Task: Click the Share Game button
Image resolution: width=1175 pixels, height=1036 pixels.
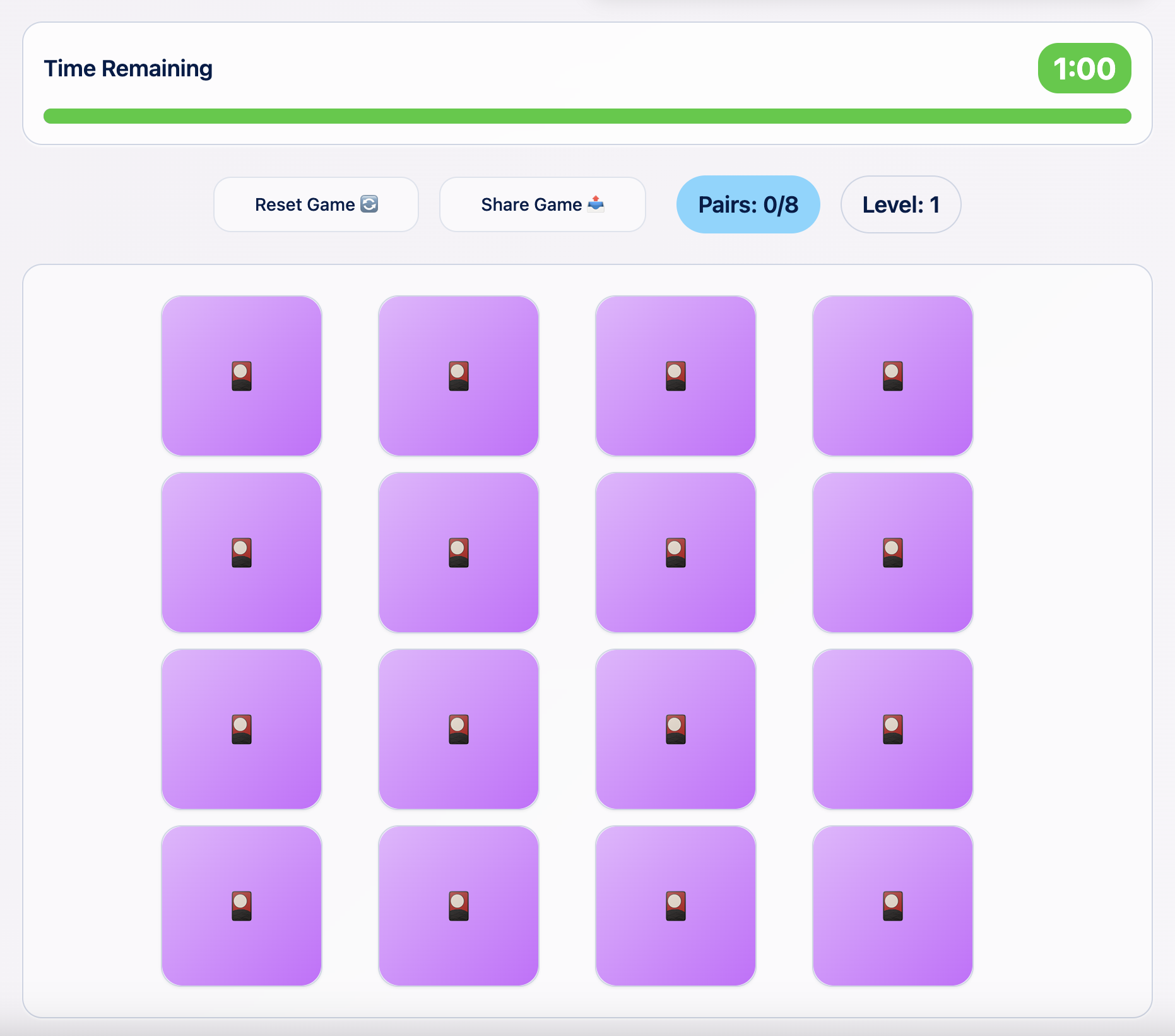Action: click(x=543, y=204)
